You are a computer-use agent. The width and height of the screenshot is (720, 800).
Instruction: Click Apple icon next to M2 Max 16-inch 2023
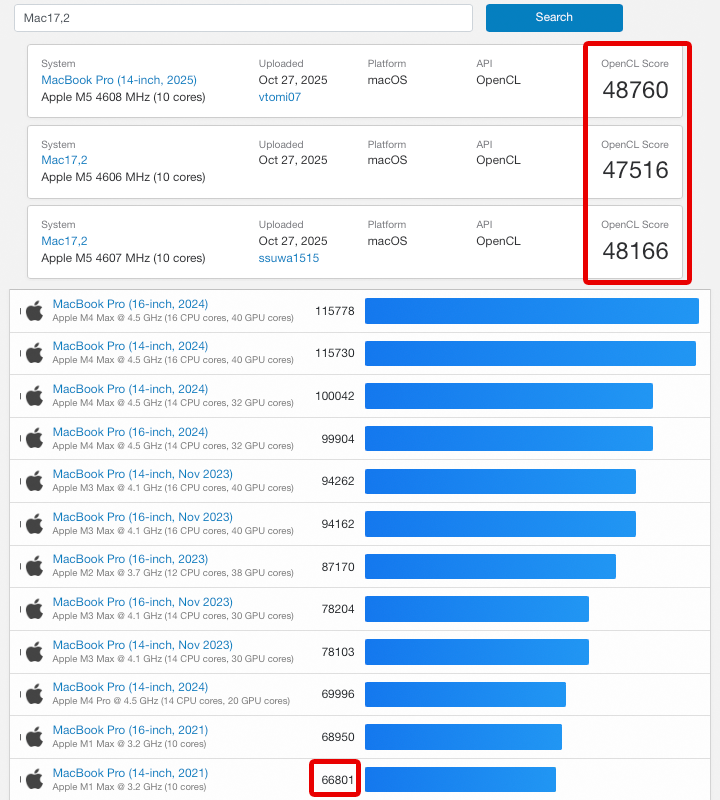(34, 566)
